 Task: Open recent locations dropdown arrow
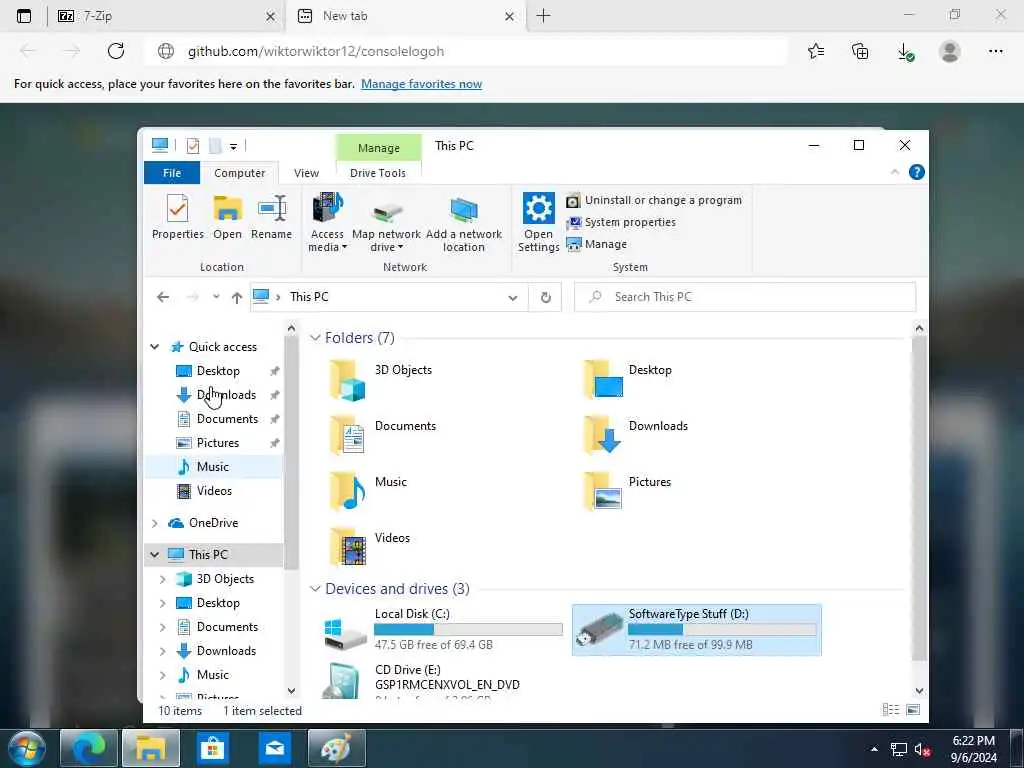point(216,297)
